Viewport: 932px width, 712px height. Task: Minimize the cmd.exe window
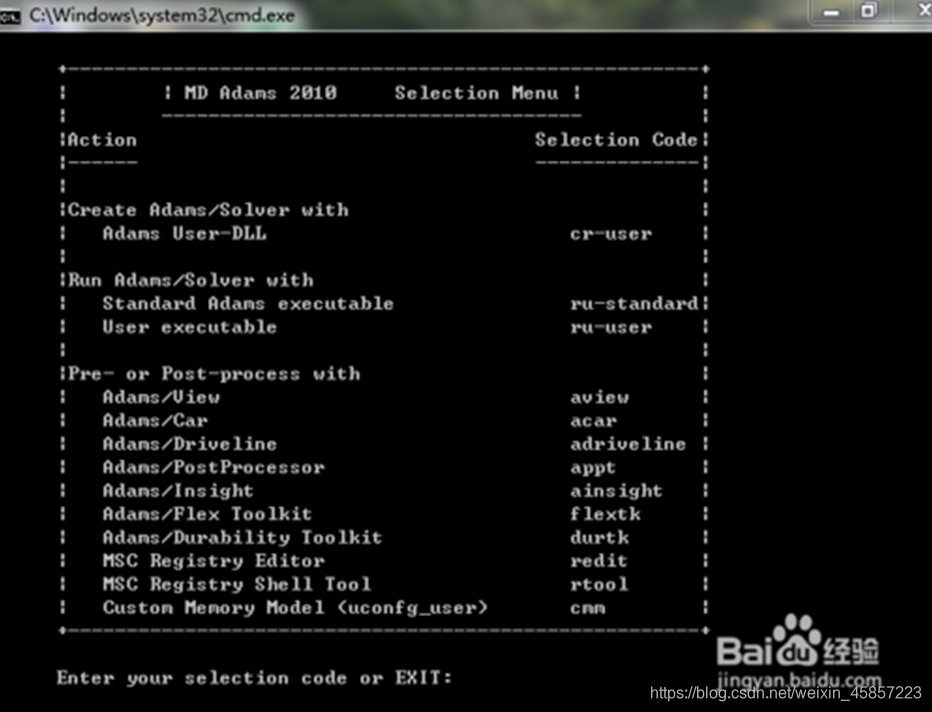coord(831,12)
